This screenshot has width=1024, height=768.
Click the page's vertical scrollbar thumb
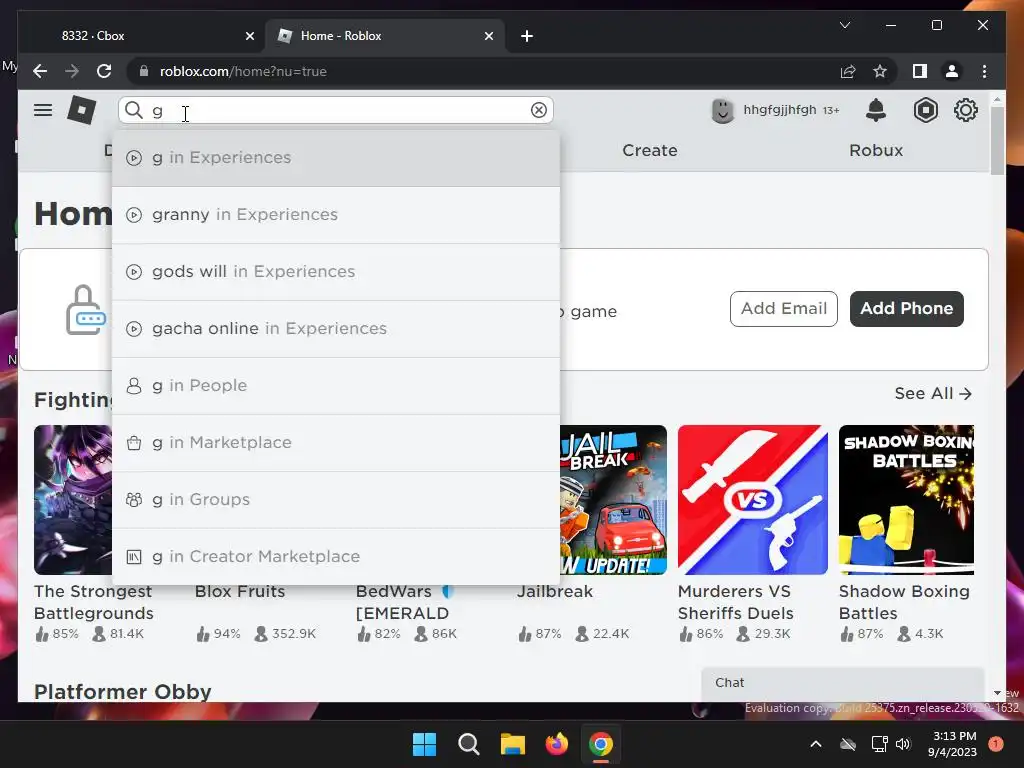pos(997,140)
